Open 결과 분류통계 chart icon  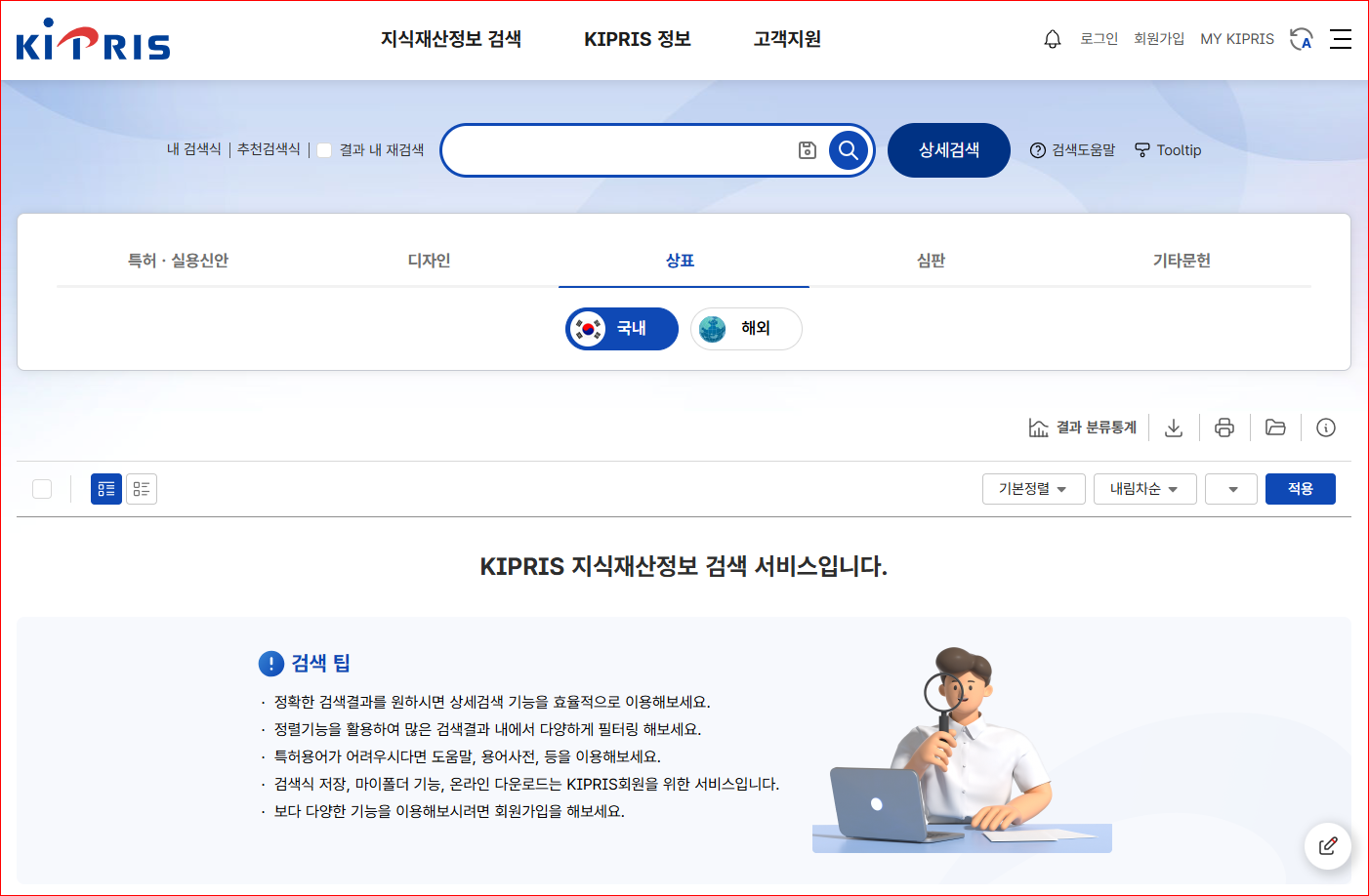(1039, 428)
